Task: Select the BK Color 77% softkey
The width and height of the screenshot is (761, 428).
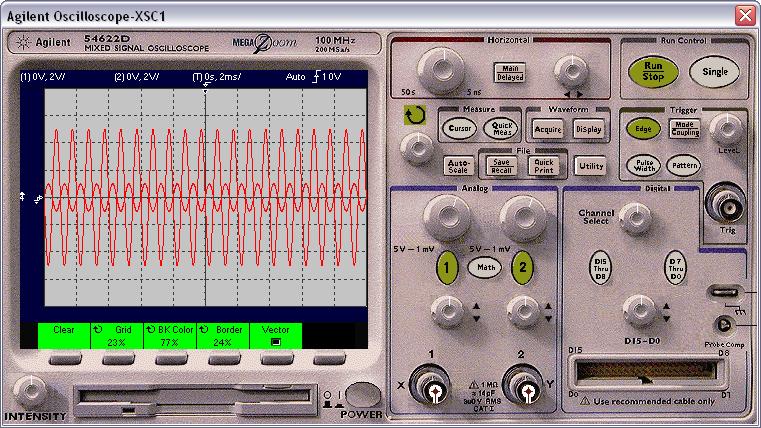Action: point(170,336)
